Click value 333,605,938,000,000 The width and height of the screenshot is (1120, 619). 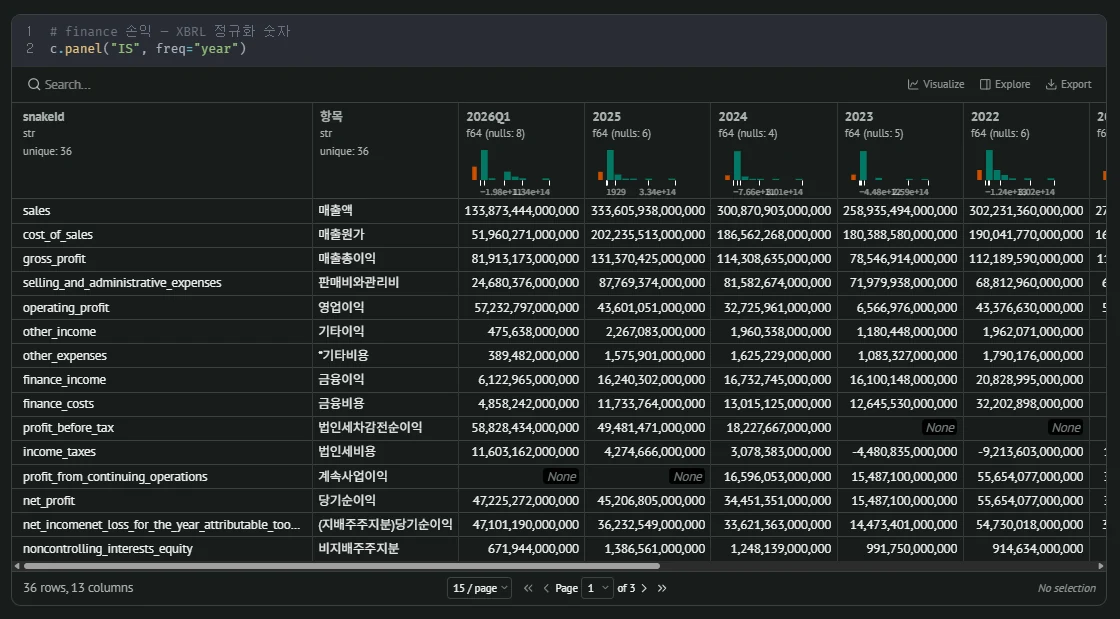coord(648,211)
